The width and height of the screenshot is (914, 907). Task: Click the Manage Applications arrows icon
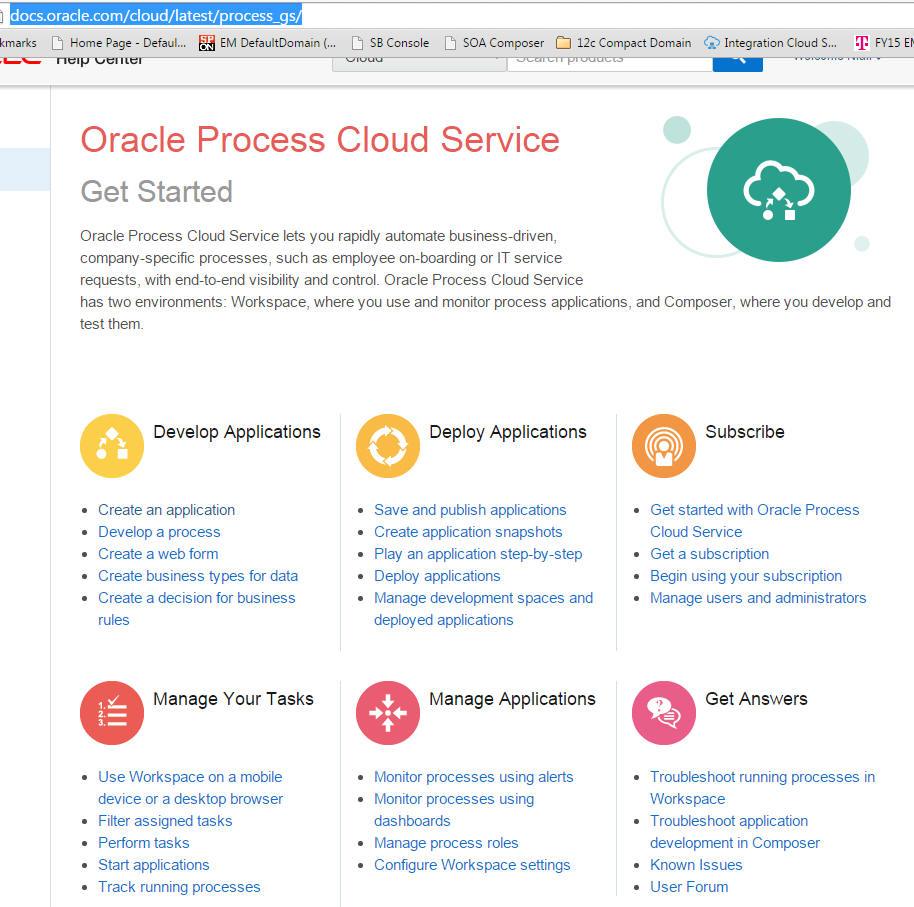(x=388, y=713)
